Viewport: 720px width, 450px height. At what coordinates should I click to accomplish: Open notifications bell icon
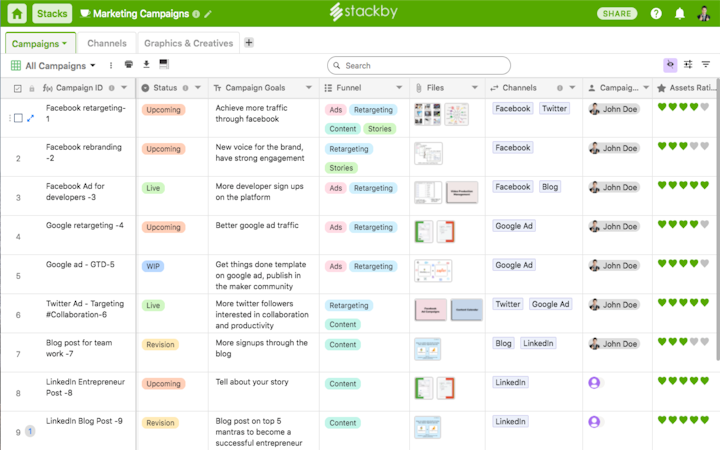pyautogui.click(x=680, y=14)
